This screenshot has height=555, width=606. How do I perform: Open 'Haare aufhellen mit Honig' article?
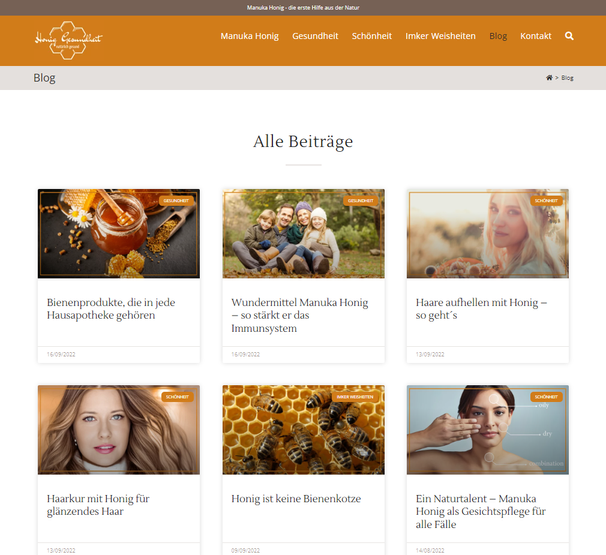[x=481, y=308]
